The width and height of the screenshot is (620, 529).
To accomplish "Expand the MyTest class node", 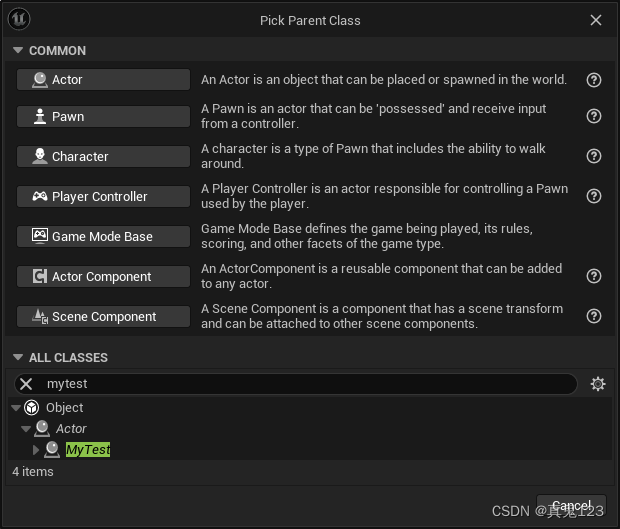I will pyautogui.click(x=36, y=450).
